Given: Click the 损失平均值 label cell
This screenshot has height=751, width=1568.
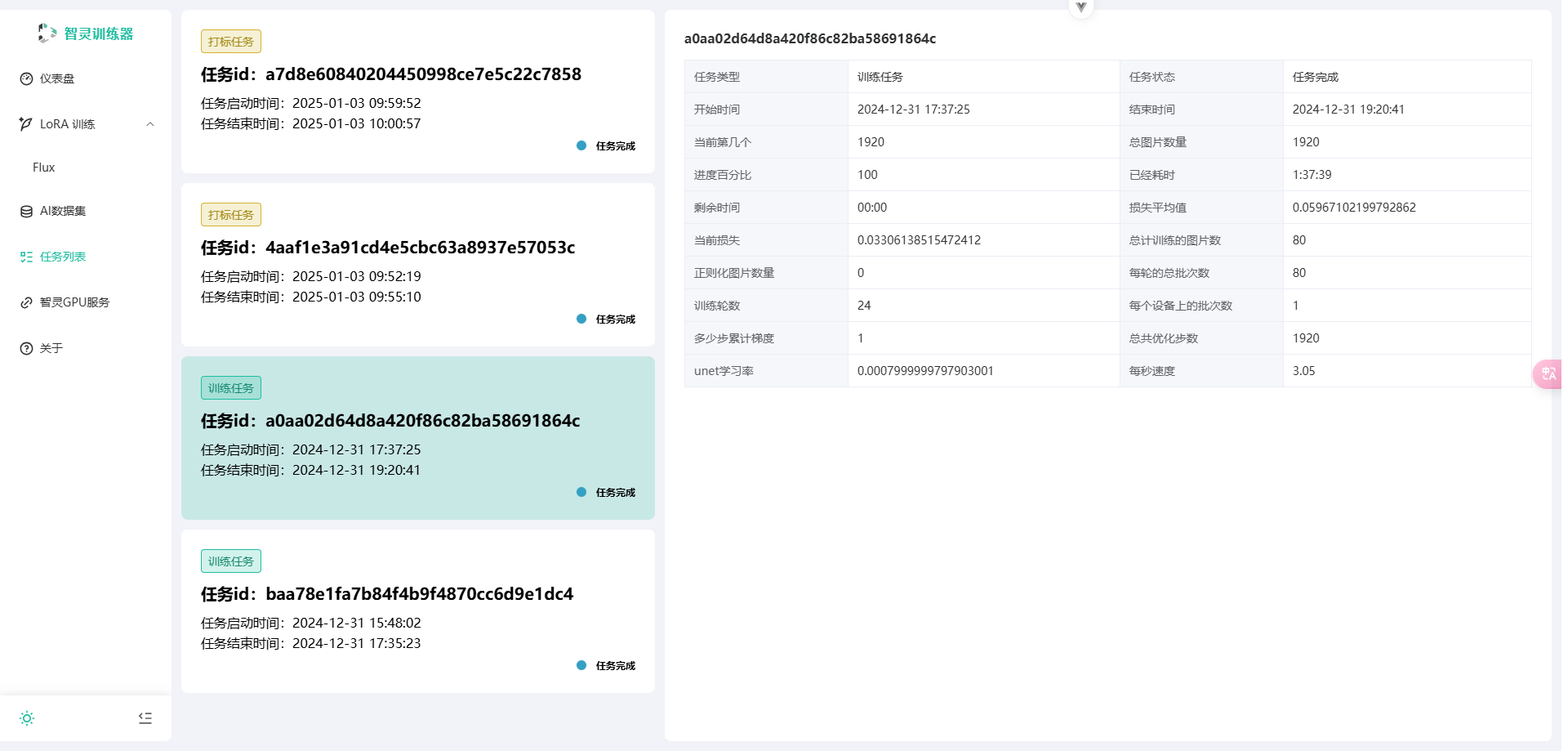Looking at the screenshot, I should 1201,208.
